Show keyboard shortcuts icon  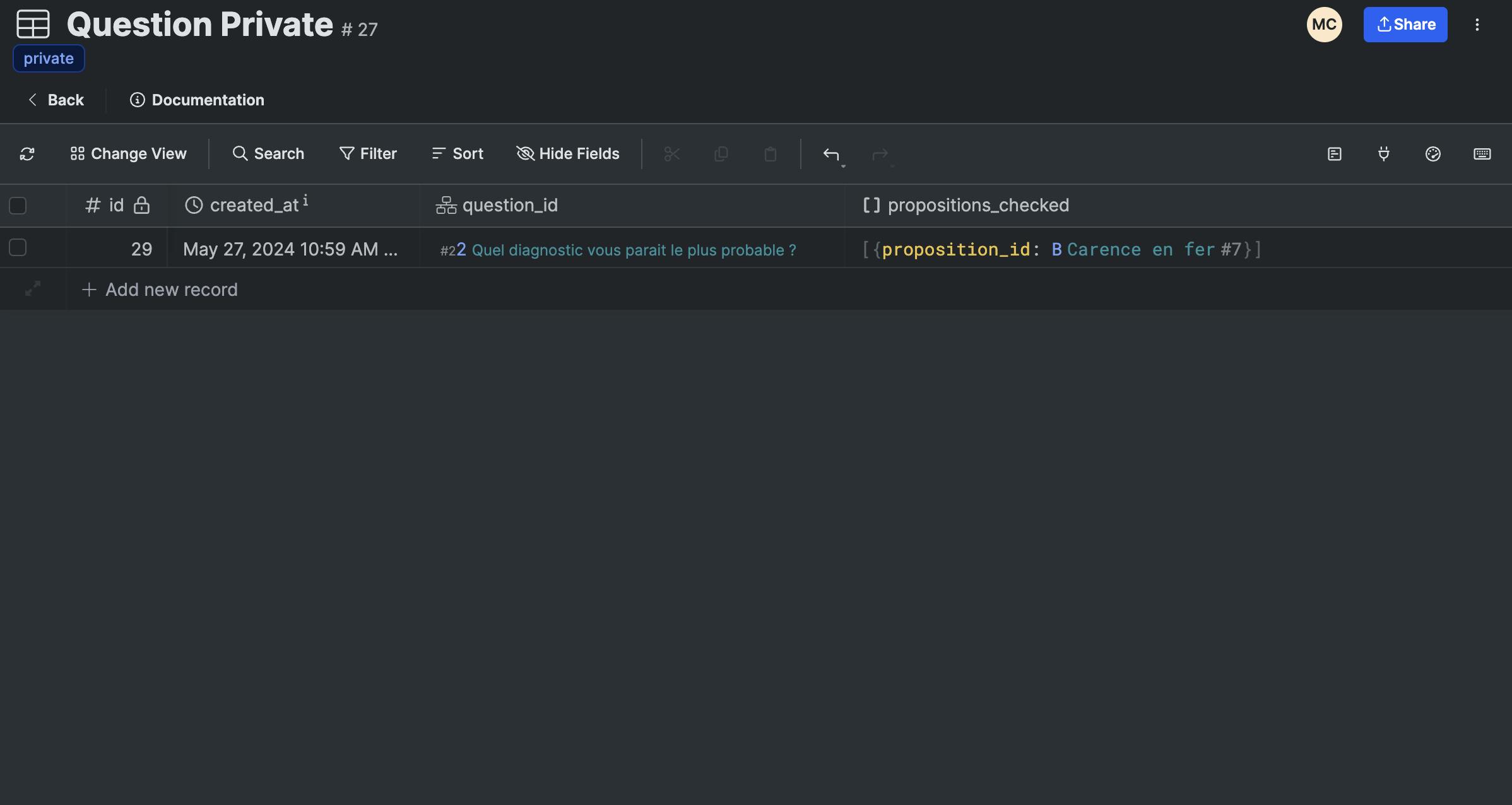(1482, 154)
